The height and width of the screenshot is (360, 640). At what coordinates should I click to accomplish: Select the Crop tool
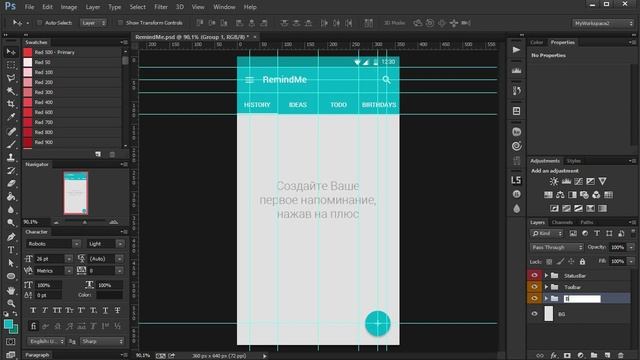click(11, 104)
